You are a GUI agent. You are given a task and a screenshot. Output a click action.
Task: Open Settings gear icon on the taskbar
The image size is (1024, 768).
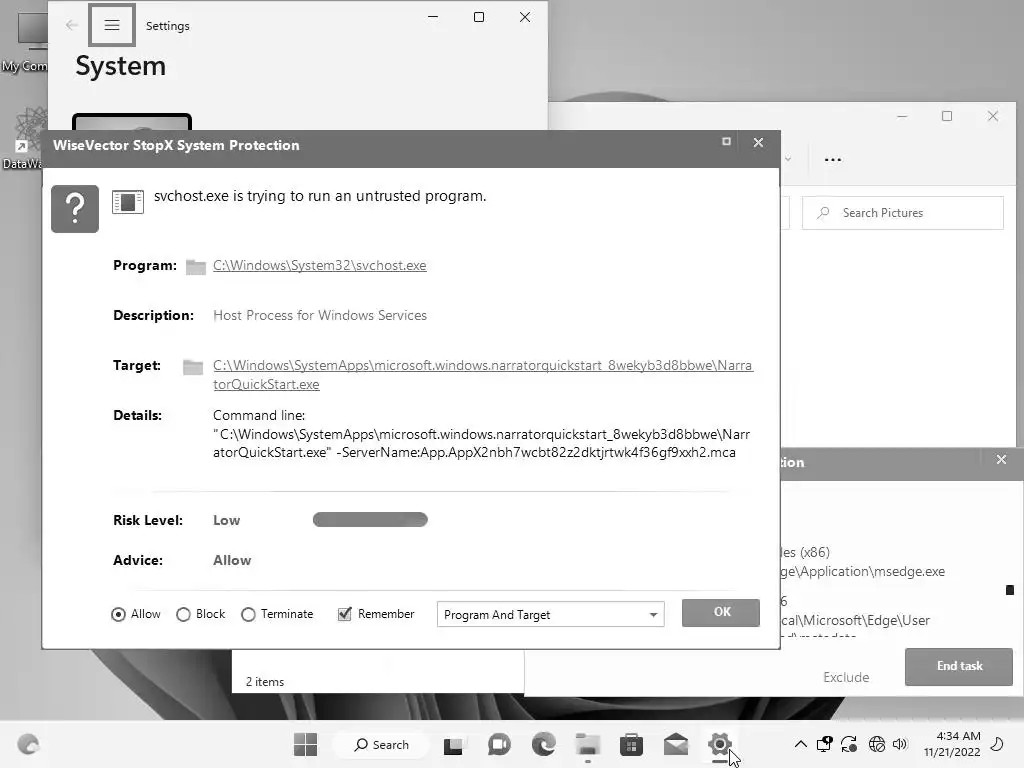pos(720,744)
